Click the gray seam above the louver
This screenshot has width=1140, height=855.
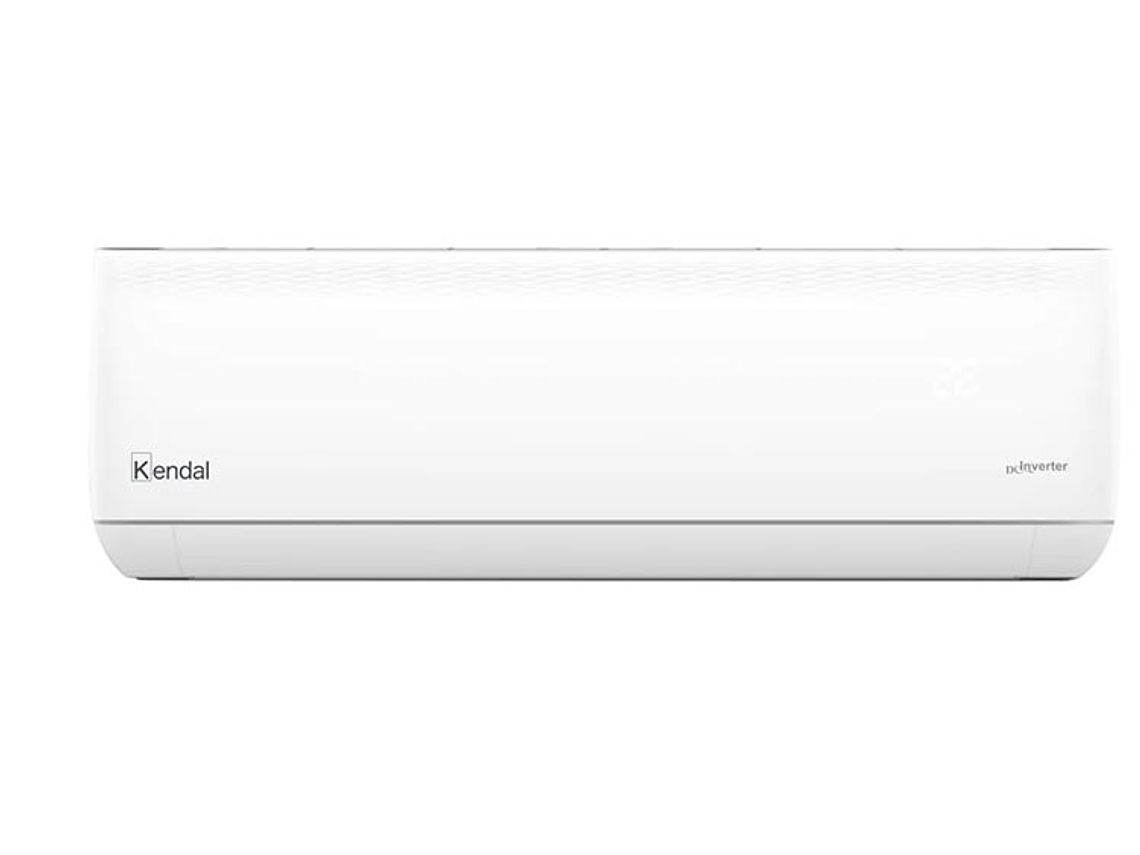click(x=603, y=522)
